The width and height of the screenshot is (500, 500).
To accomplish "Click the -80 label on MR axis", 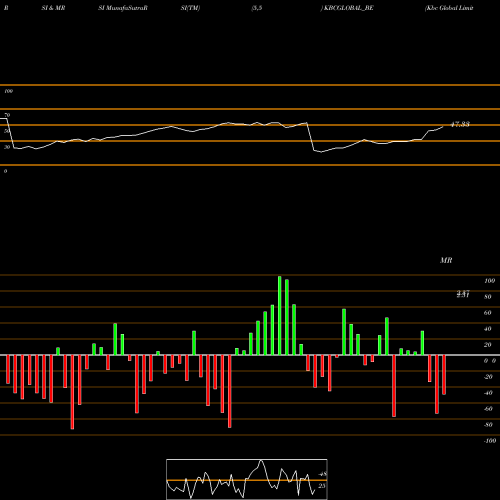I will [x=488, y=425].
